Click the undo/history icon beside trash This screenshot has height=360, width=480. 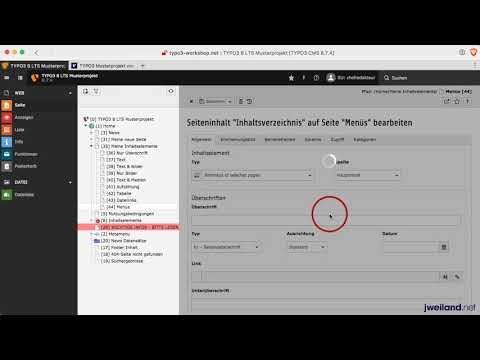(249, 101)
